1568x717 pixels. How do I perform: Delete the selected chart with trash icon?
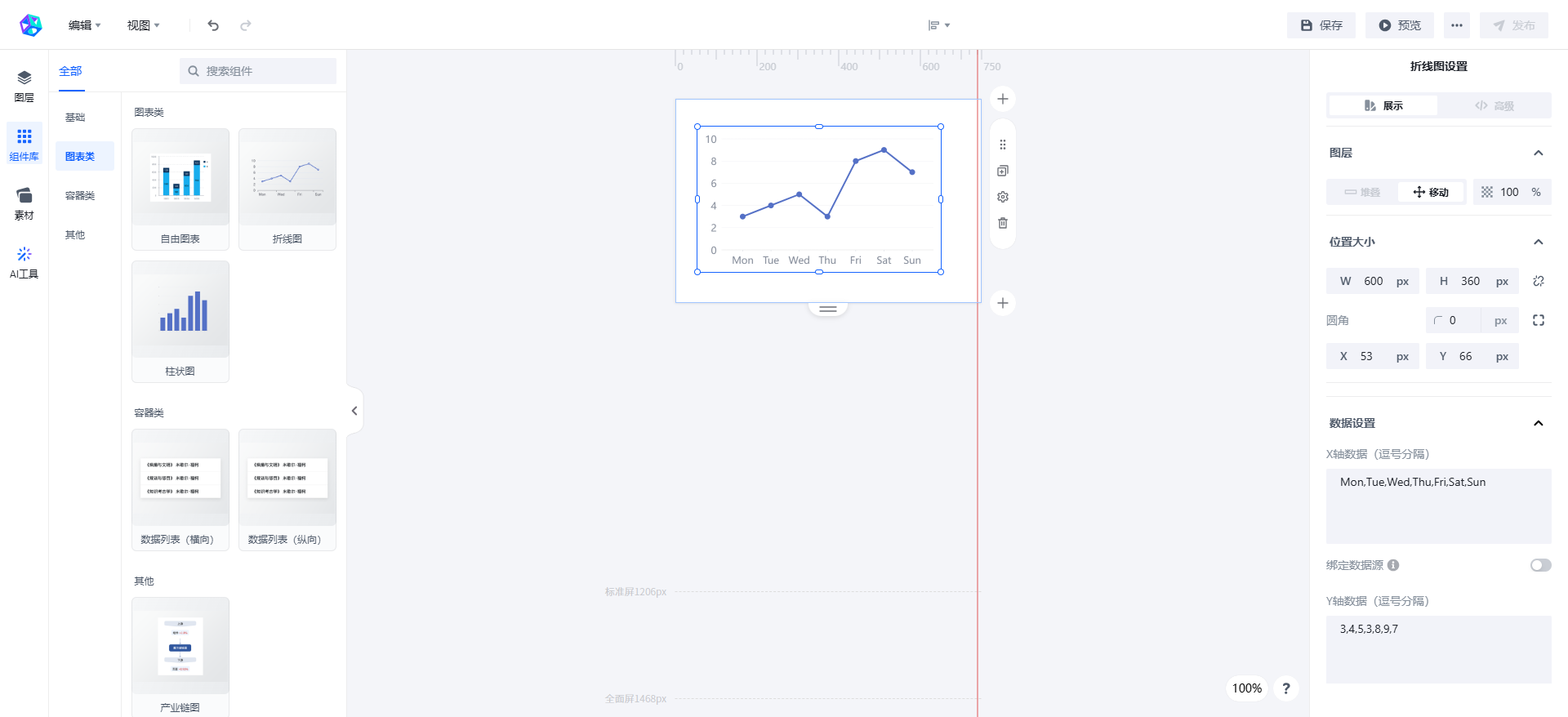(x=1003, y=223)
